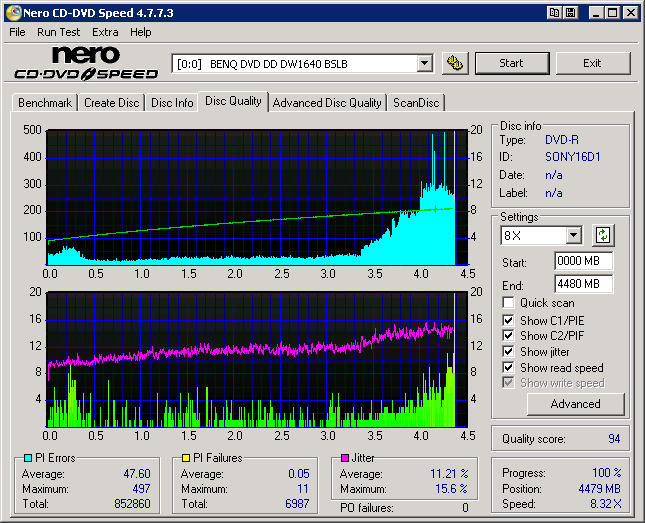This screenshot has width=645, height=523.
Task: Click the copy screenshot icon in title bar
Action: tap(553, 13)
